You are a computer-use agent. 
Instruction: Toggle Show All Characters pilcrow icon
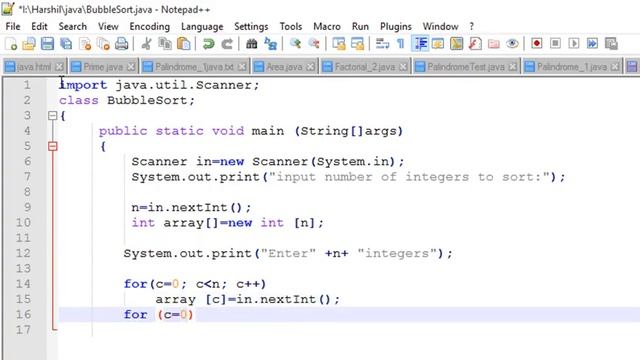(401, 44)
